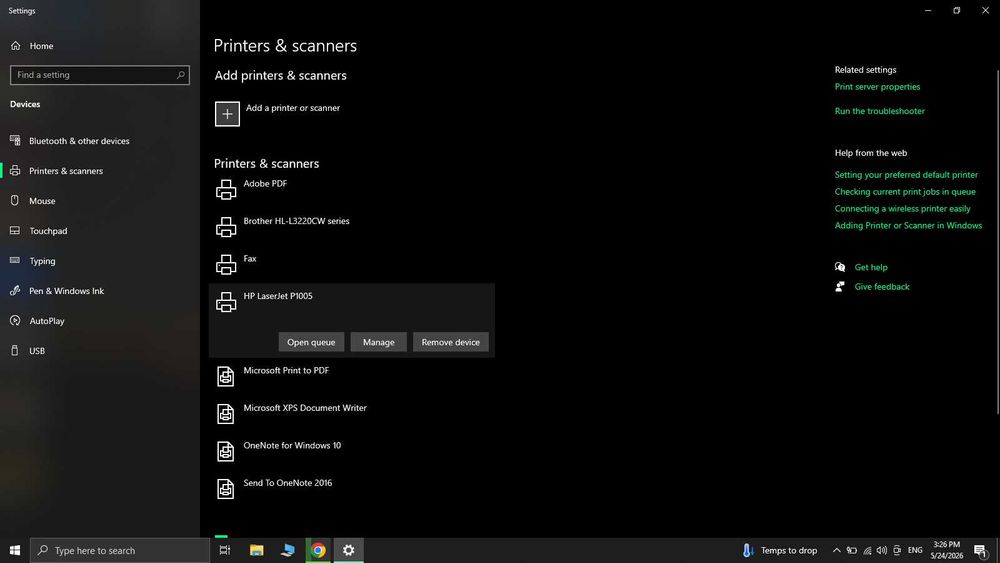Select the Adobe PDF printer icon
This screenshot has height=563, width=1000.
(226, 189)
